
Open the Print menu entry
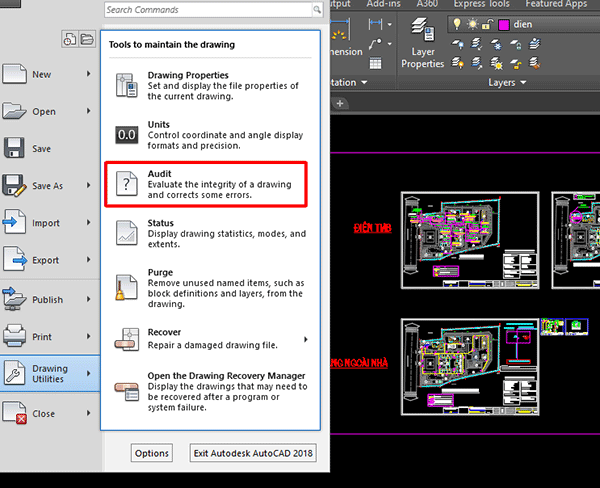tap(50, 336)
